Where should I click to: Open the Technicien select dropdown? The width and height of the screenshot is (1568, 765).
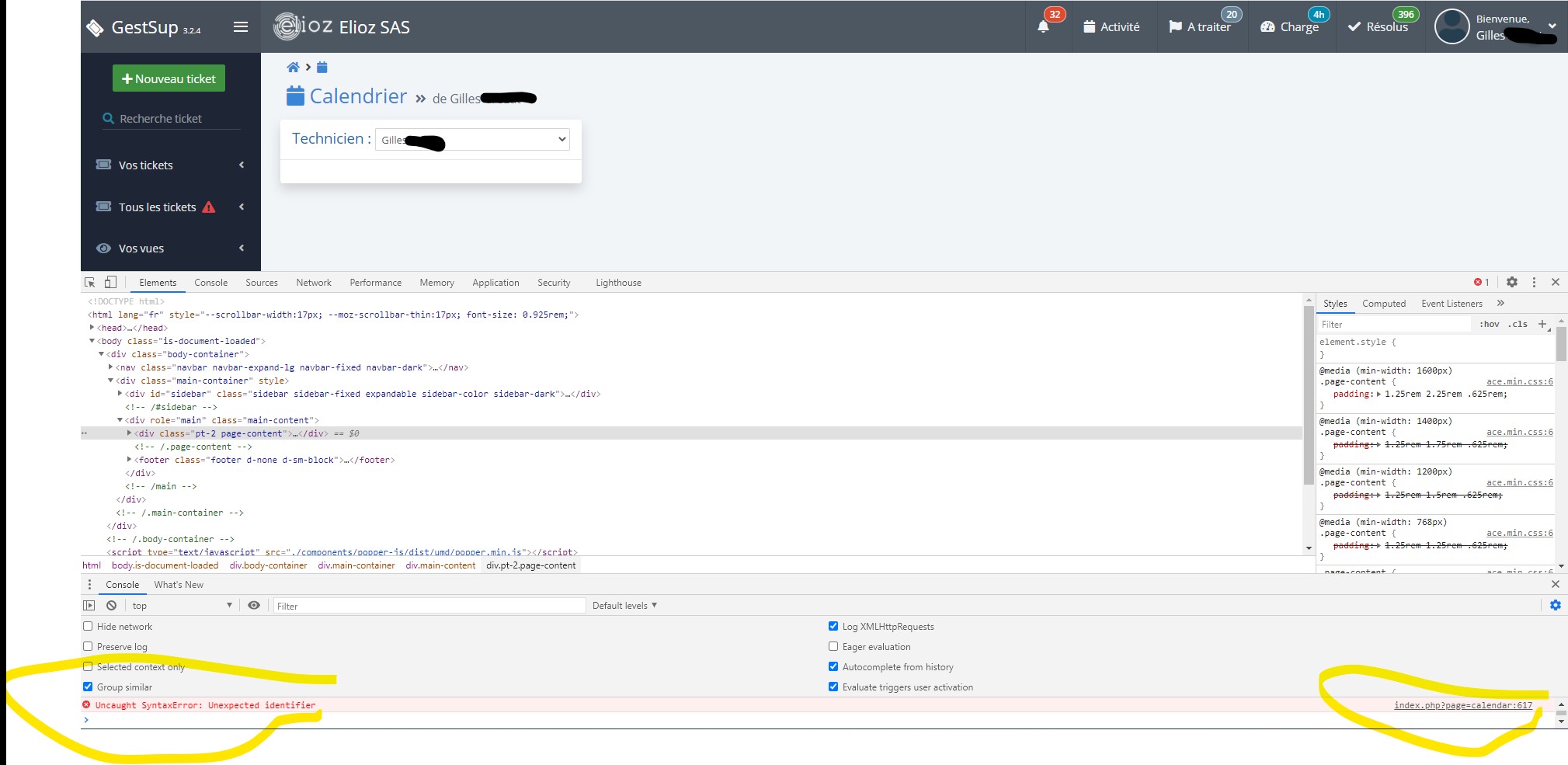pyautogui.click(x=472, y=140)
